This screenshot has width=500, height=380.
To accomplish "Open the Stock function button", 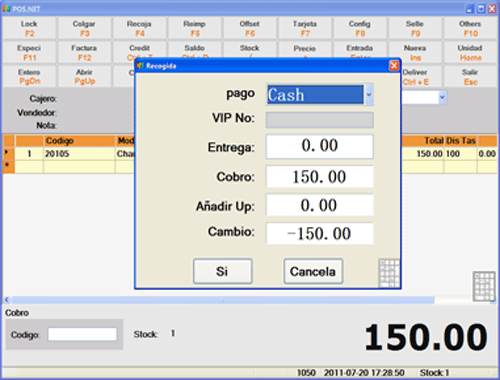I will click(x=250, y=50).
